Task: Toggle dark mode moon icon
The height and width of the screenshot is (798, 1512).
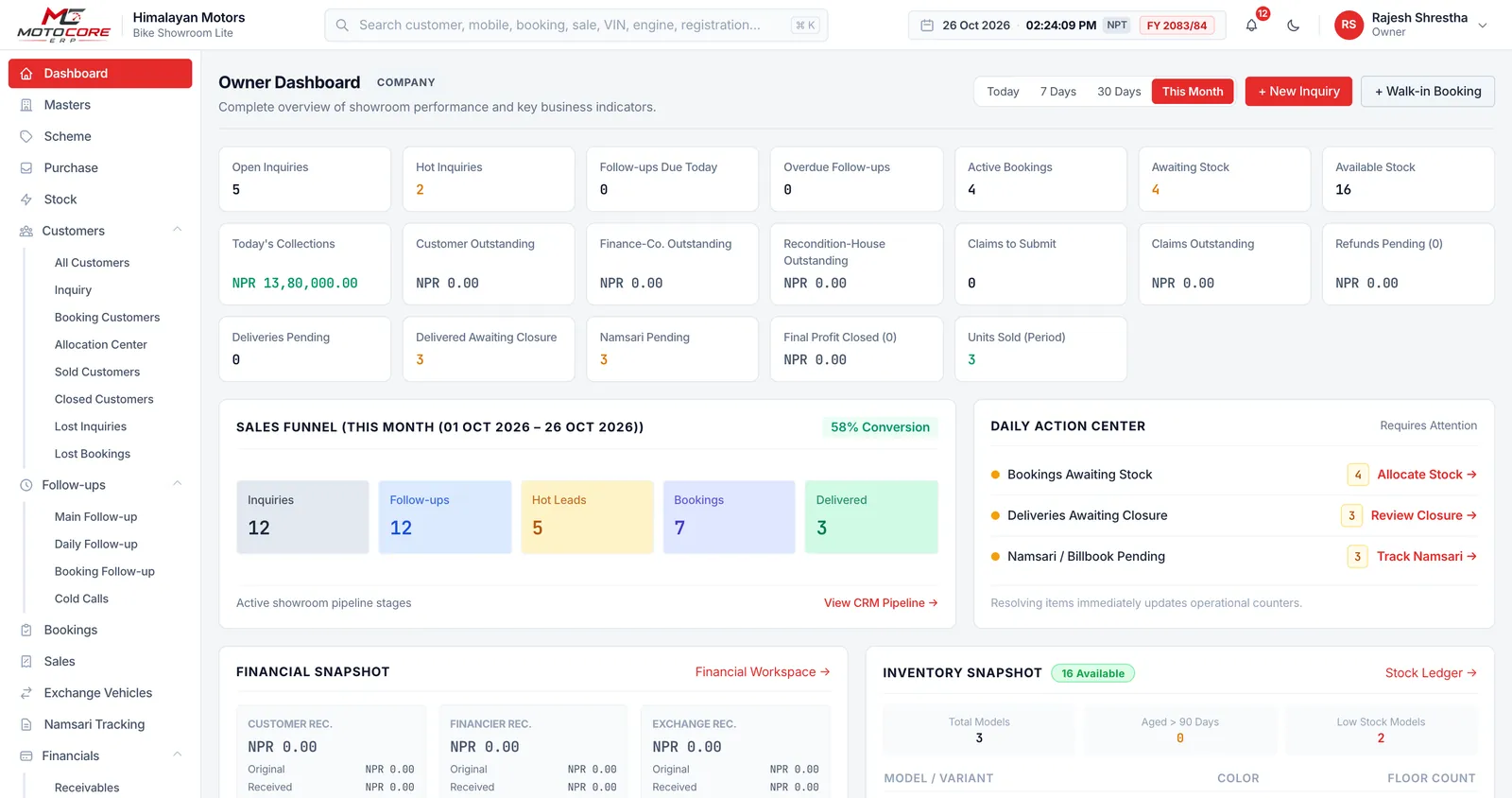Action: pos(1293,26)
